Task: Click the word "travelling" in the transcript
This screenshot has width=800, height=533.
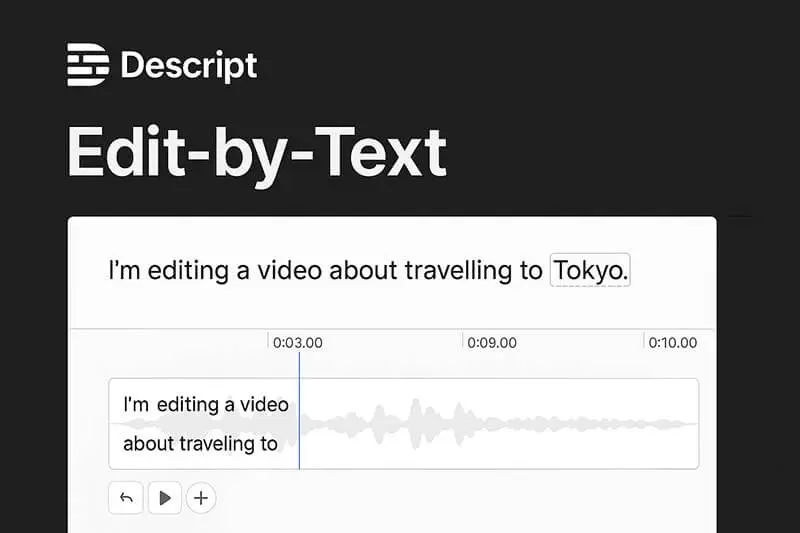Action: click(x=458, y=270)
